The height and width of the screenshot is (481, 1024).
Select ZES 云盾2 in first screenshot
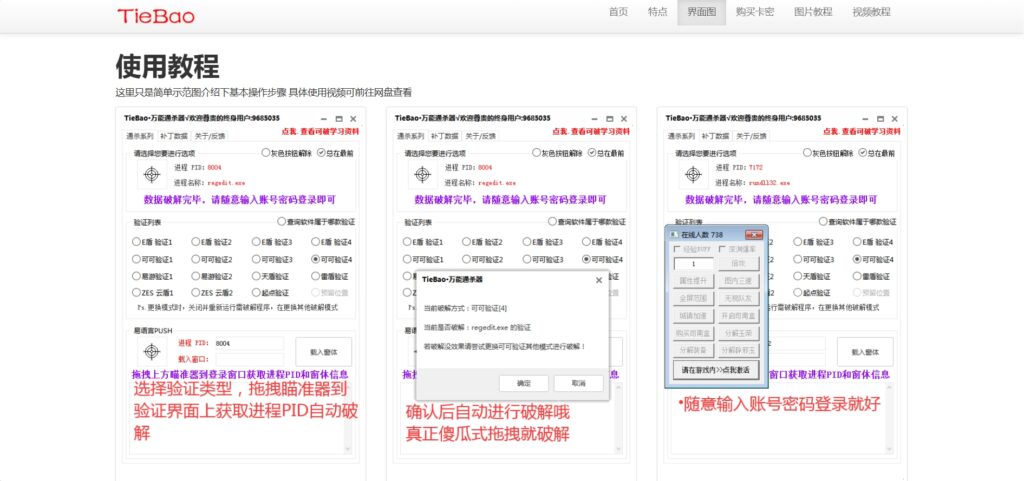(212, 292)
